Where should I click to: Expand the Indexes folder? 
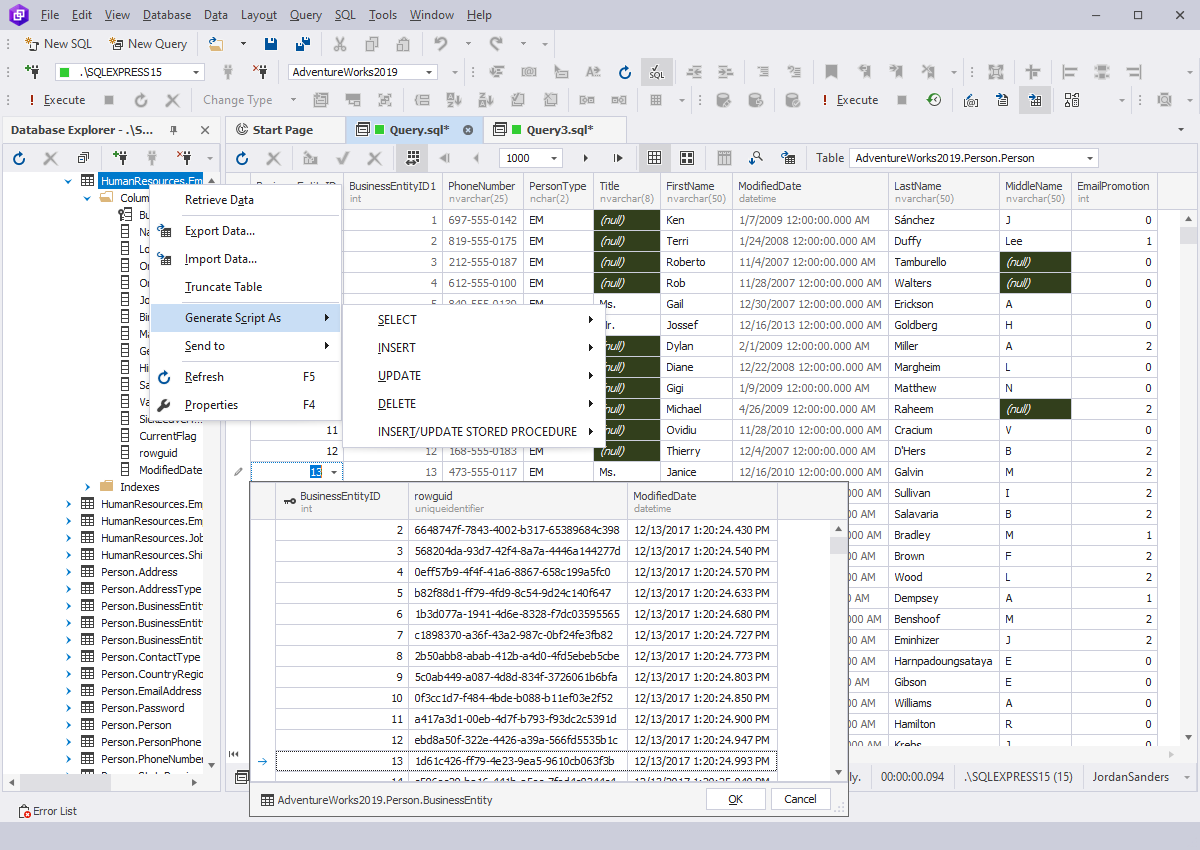click(87, 487)
